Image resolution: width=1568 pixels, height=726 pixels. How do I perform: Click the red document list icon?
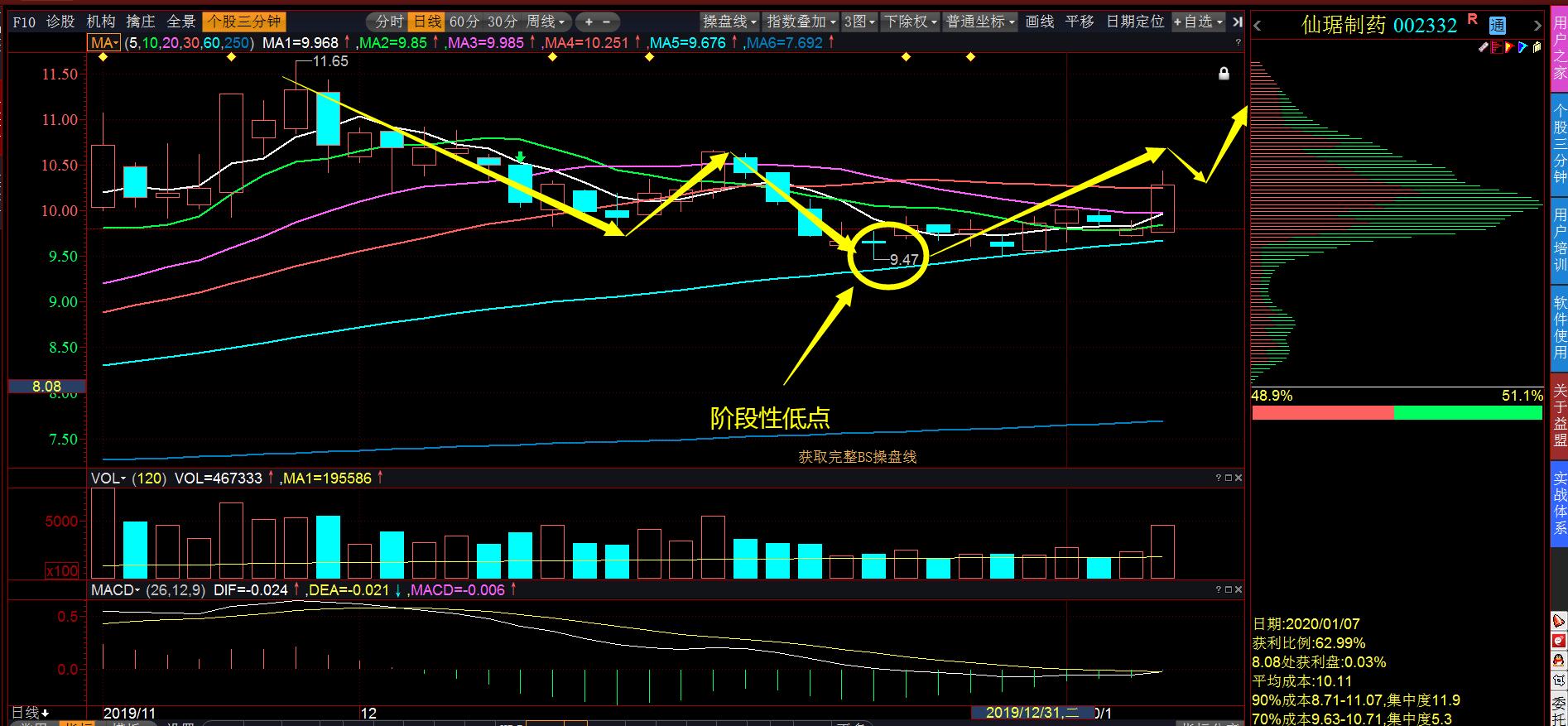pyautogui.click(x=1497, y=48)
